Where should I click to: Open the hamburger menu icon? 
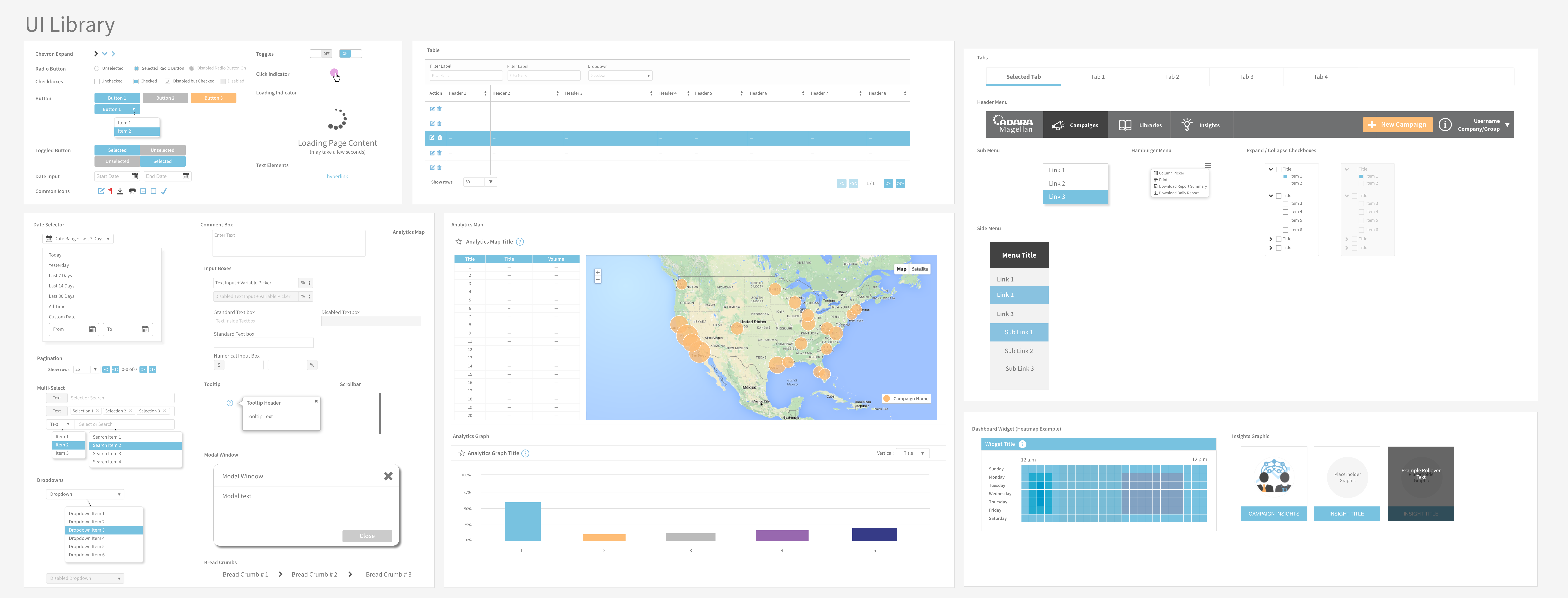1208,165
